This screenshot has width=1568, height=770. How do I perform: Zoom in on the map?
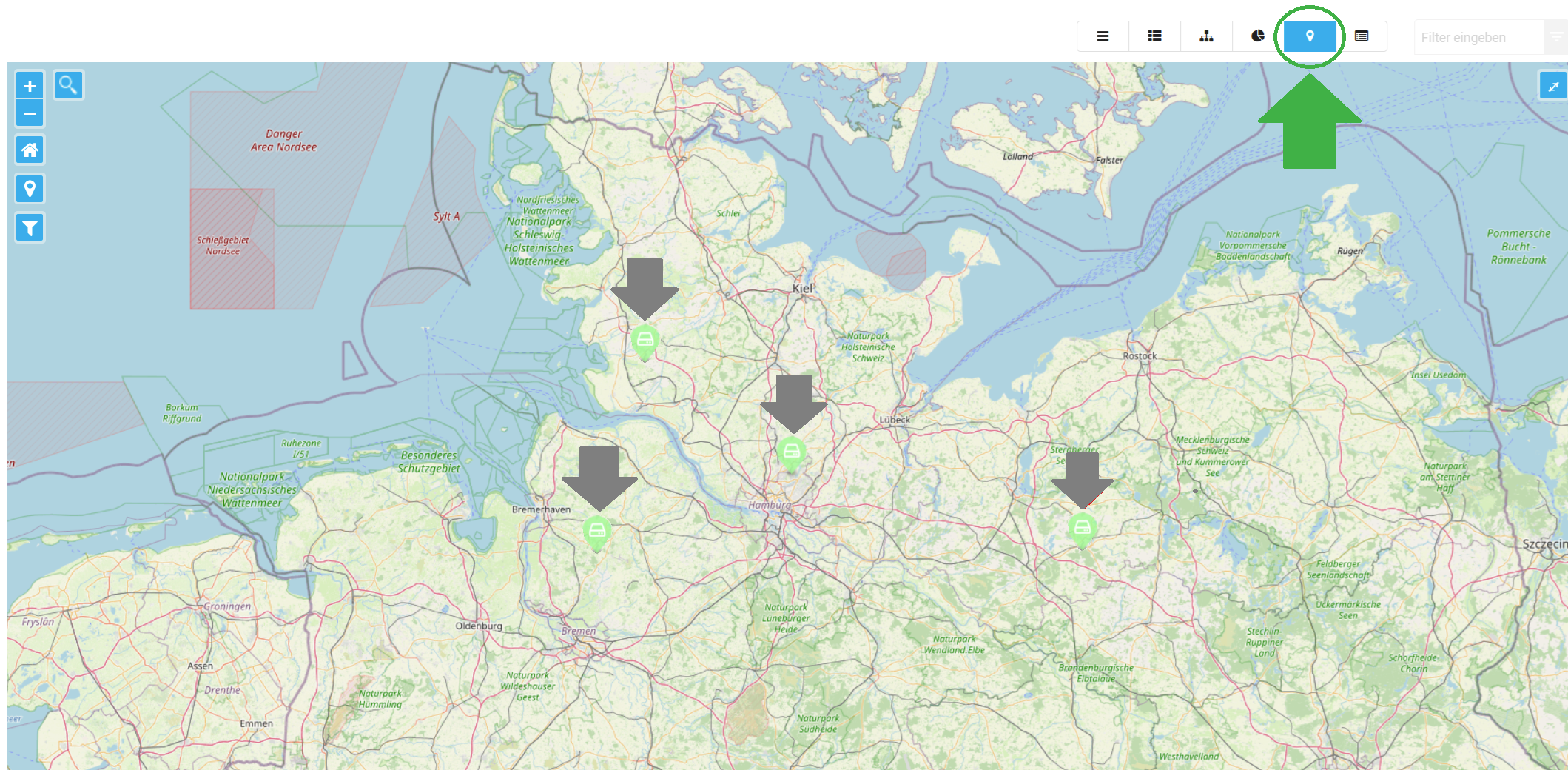[x=30, y=86]
